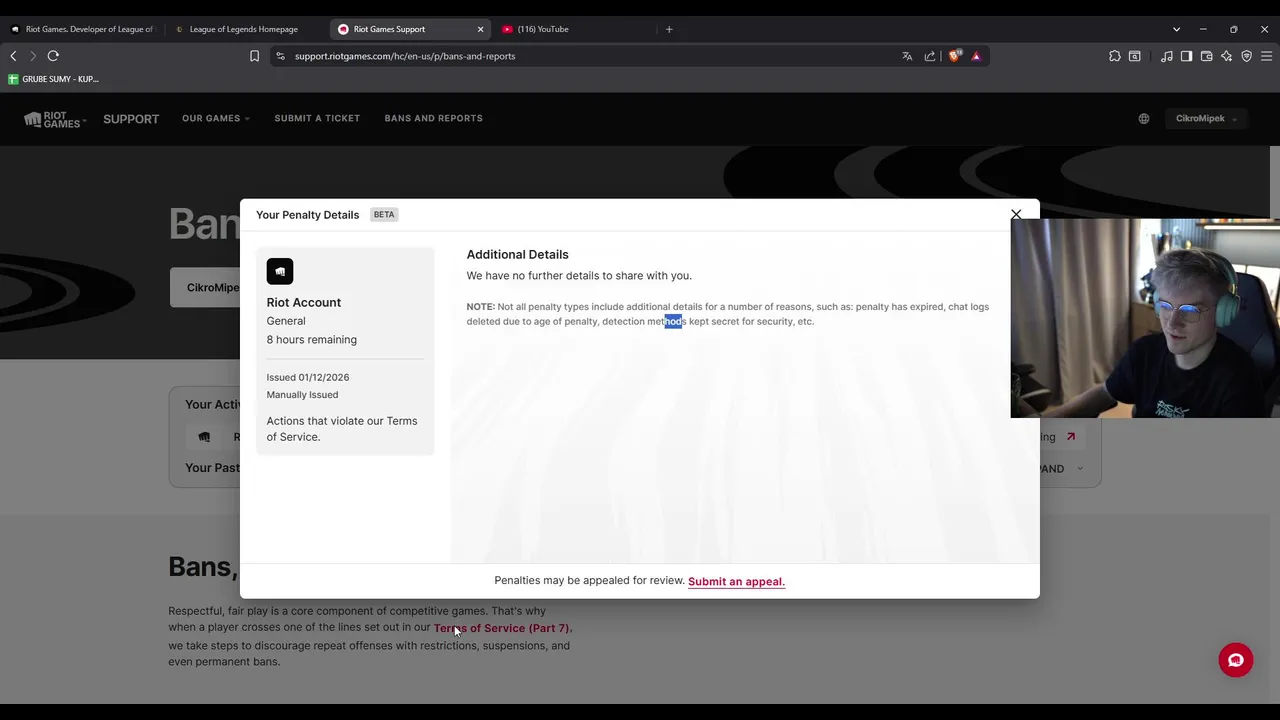Click the 'Your Penalty Details' dialog title
Image resolution: width=1280 pixels, height=720 pixels.
click(x=307, y=215)
